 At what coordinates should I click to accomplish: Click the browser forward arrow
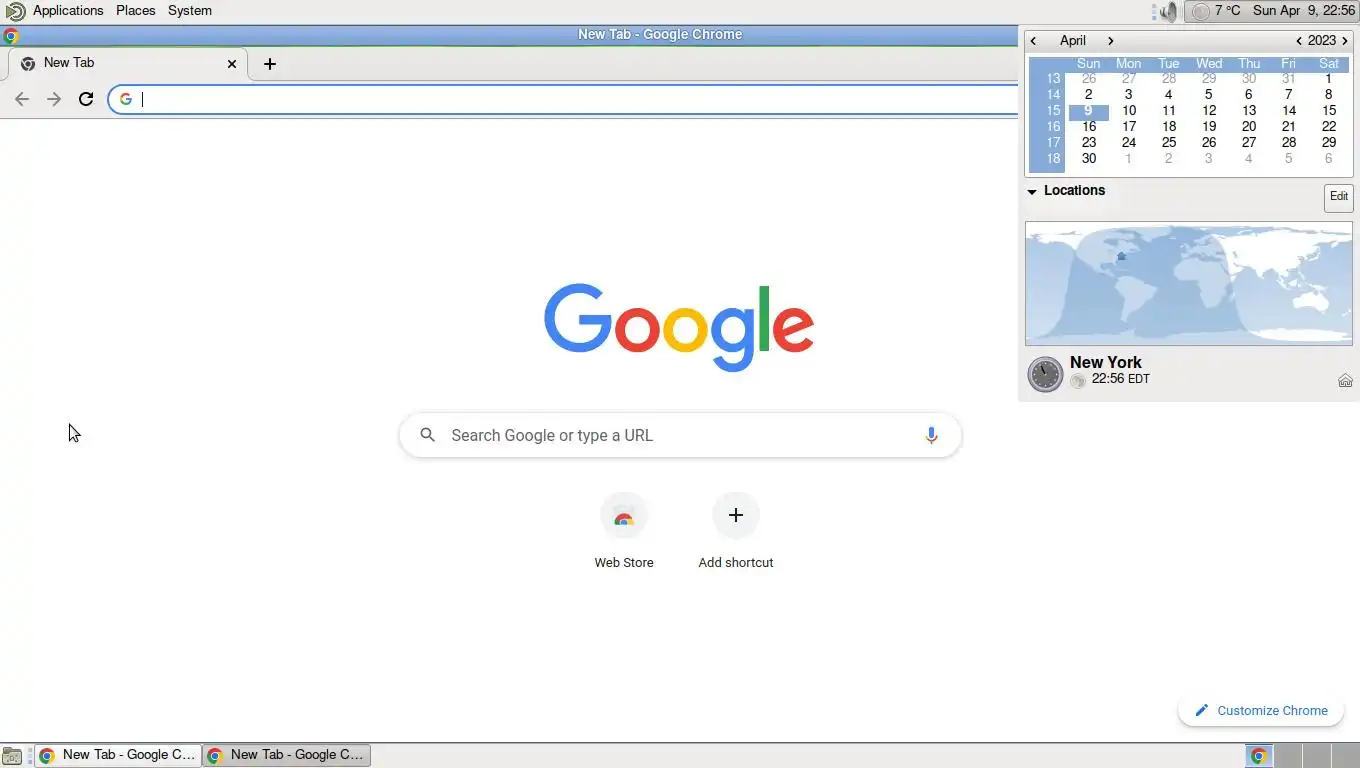pos(54,99)
